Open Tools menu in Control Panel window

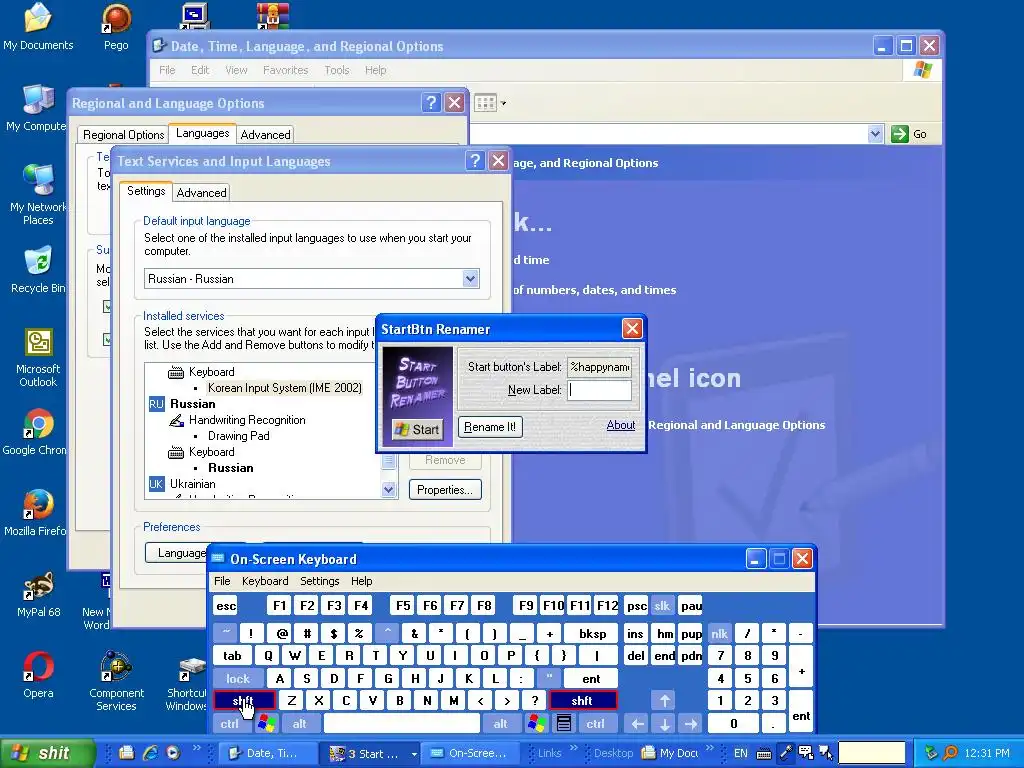337,70
